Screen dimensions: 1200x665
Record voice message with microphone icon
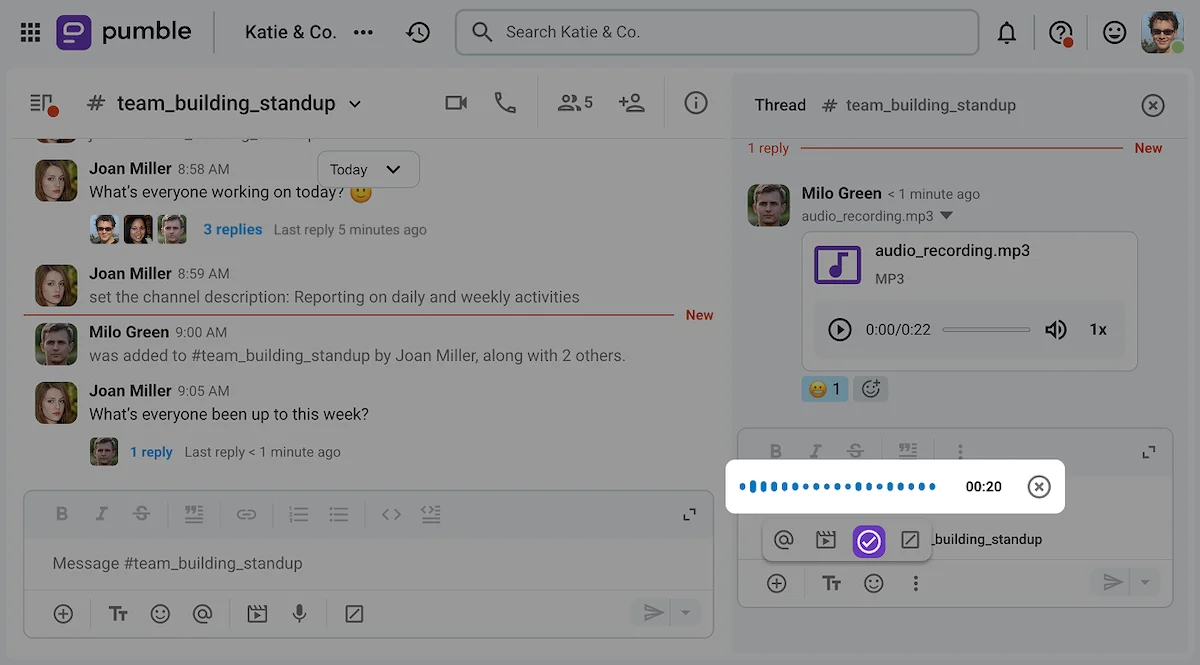click(299, 613)
